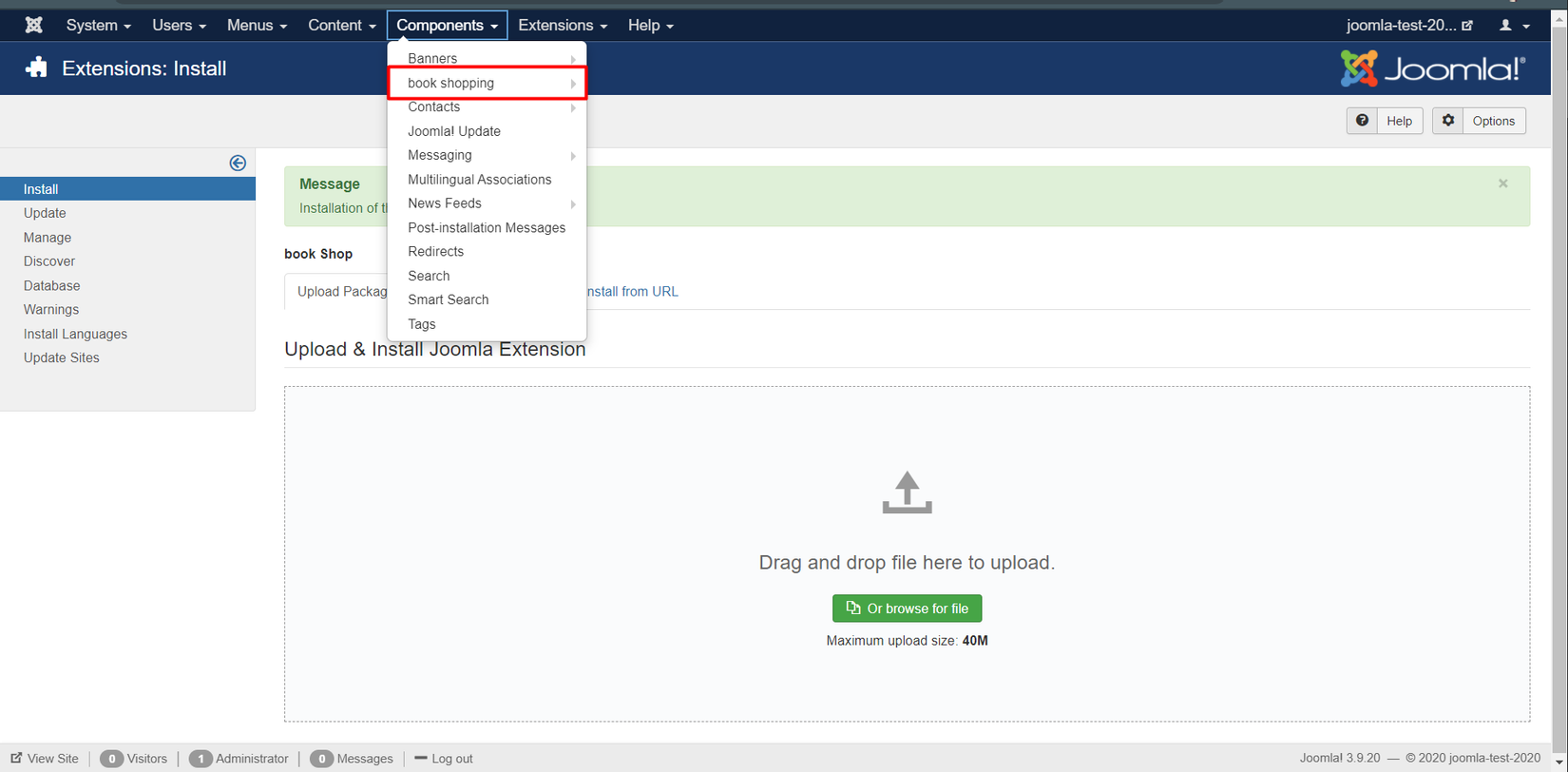Click the Joomla logo icon in the top menu bar
The height and width of the screenshot is (772, 1568).
(34, 26)
